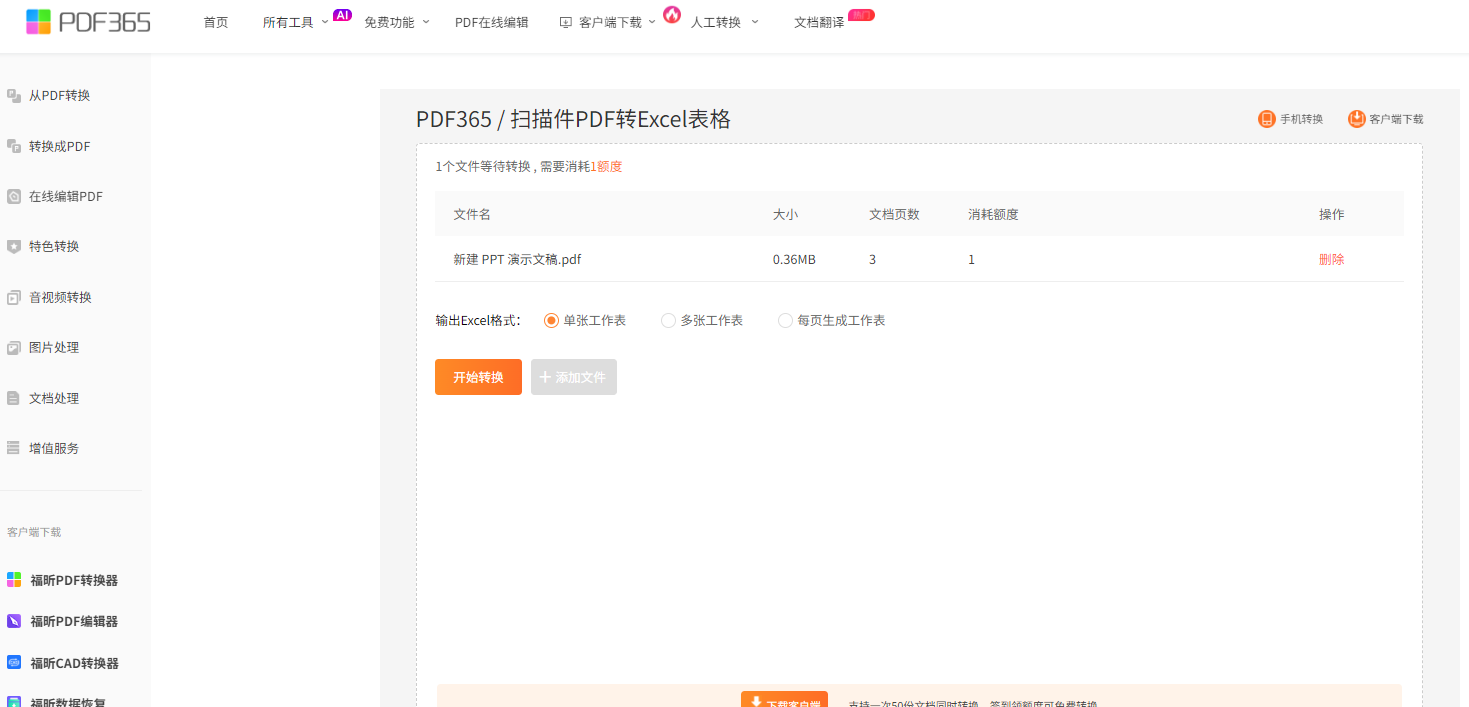Expand the 所有工具 dropdown menu
The width and height of the screenshot is (1469, 707).
click(x=296, y=22)
